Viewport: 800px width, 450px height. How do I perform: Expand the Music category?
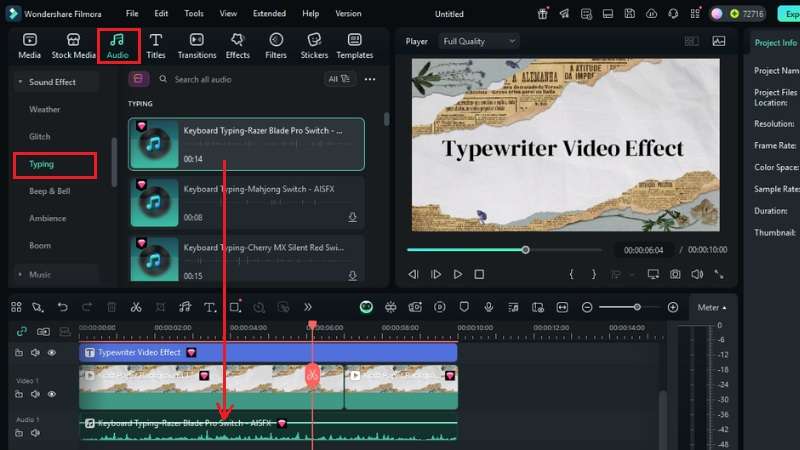click(20, 274)
